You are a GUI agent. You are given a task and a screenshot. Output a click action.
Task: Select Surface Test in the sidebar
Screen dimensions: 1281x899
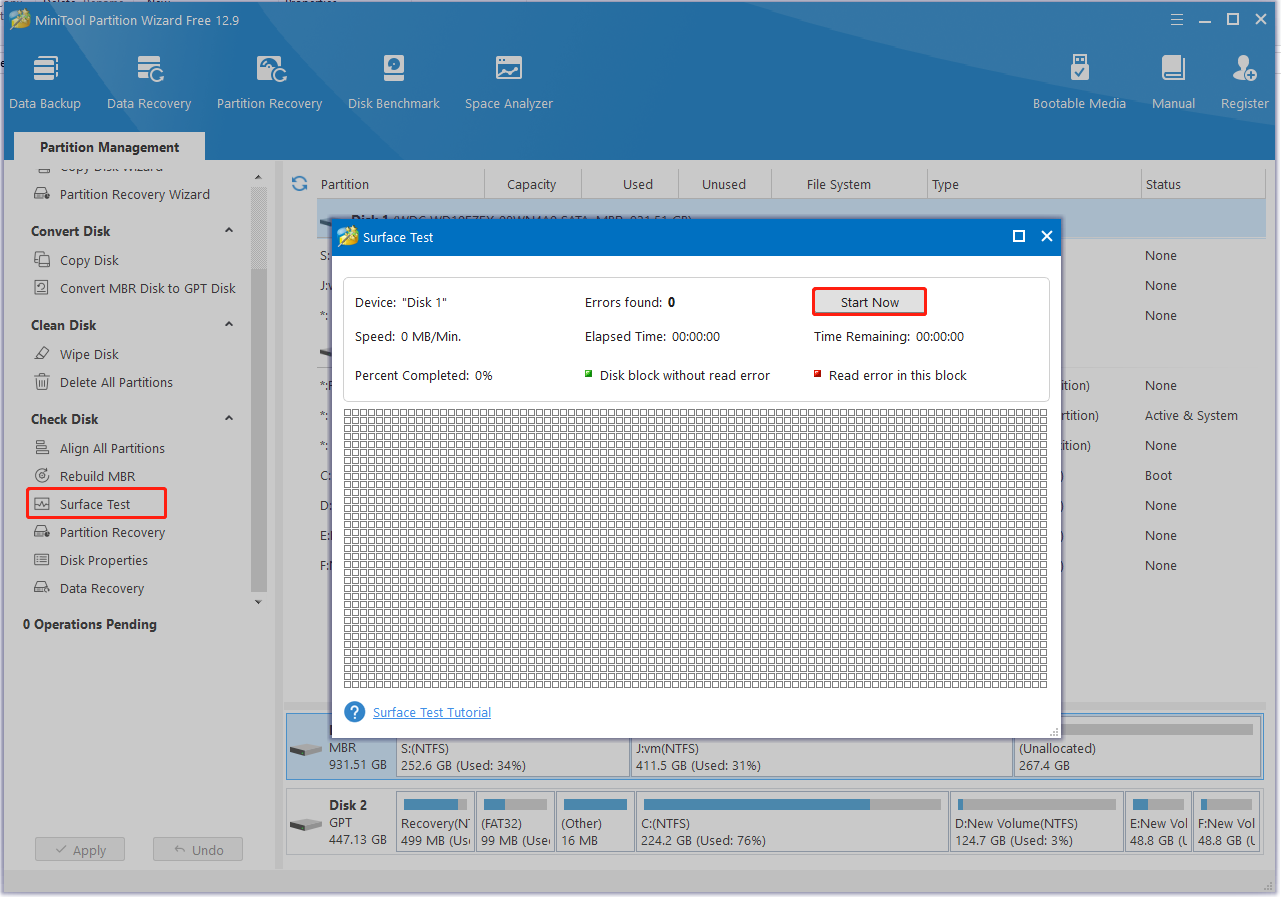pos(95,504)
